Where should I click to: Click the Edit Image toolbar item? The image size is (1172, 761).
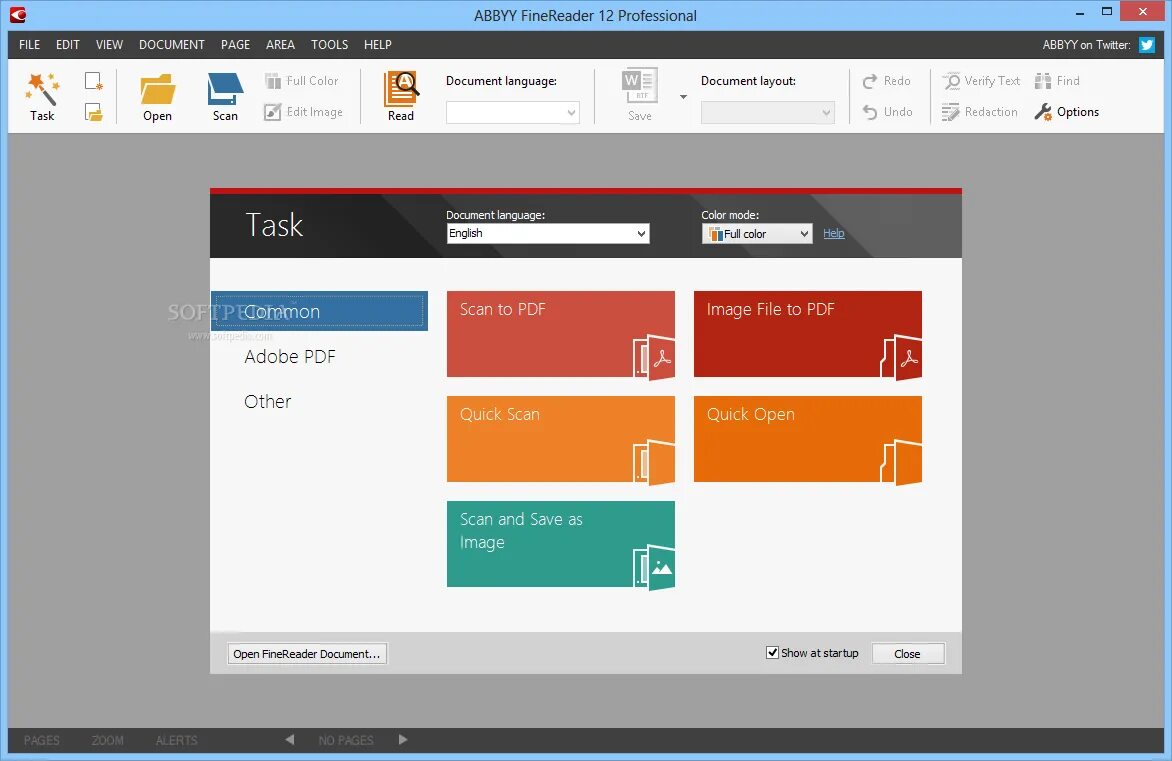tap(304, 112)
